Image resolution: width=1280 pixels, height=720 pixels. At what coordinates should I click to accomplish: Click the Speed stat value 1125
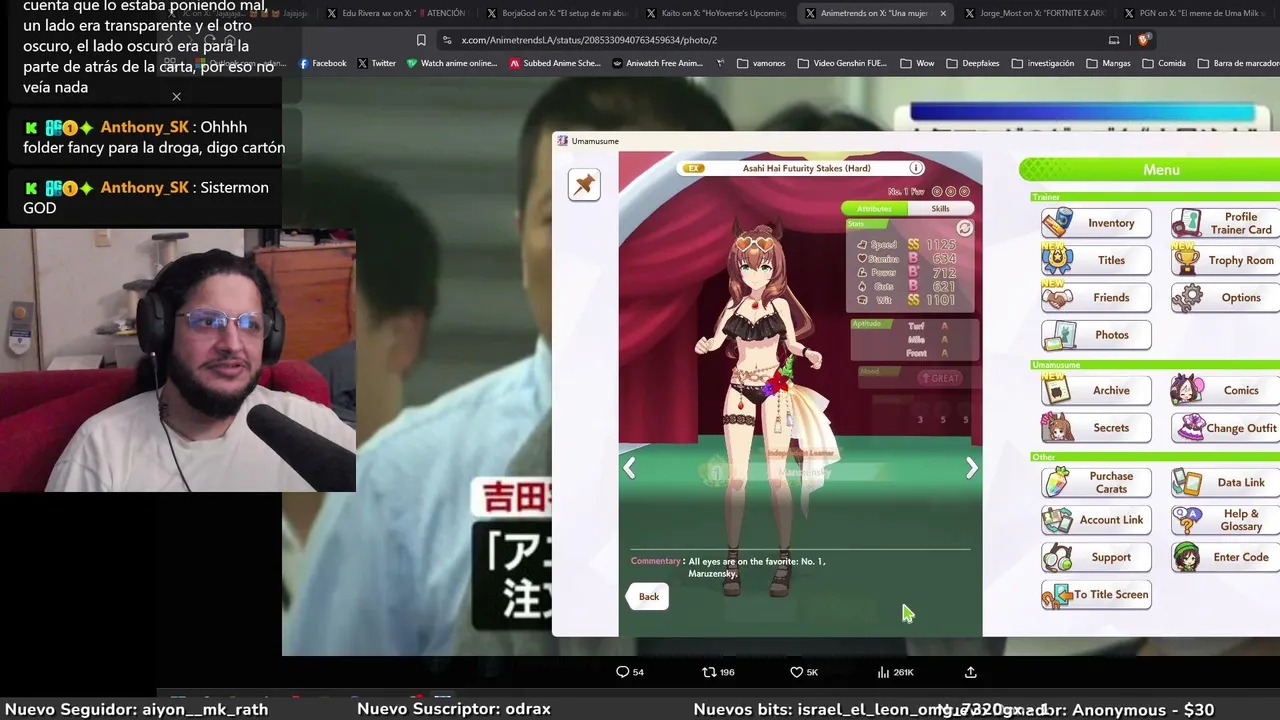[x=941, y=245]
